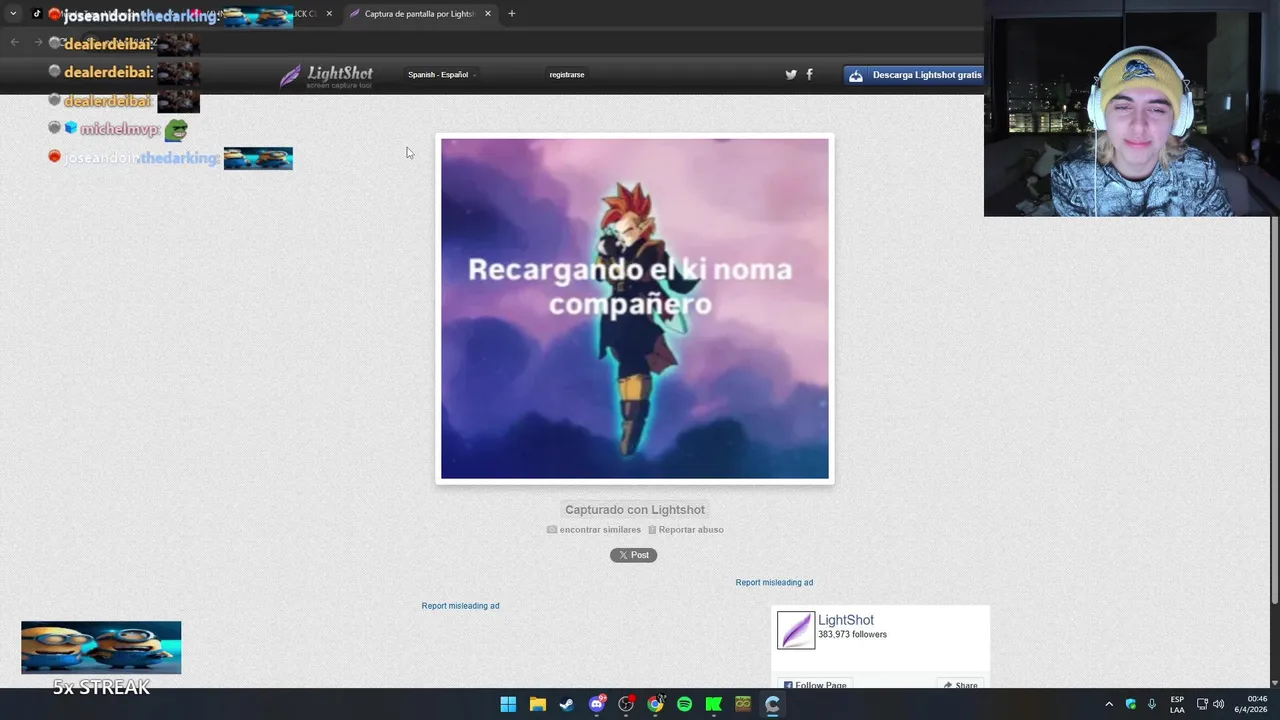The image size is (1280, 720).
Task: Click right-side Report misleading ad link
Action: [774, 583]
